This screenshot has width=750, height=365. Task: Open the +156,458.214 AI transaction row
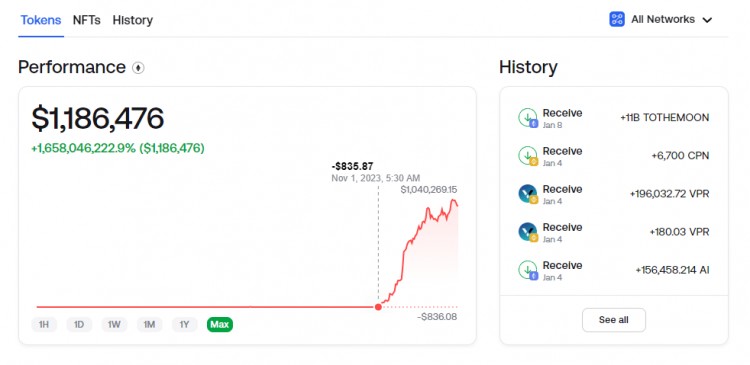(x=614, y=270)
